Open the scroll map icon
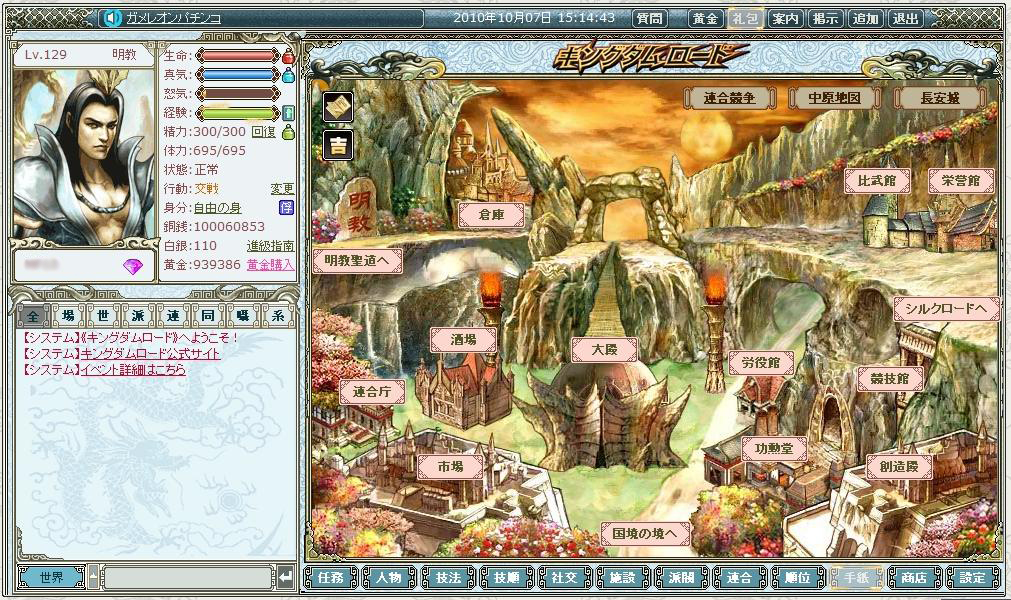Screen dimensions: 1011x600 tap(338, 106)
